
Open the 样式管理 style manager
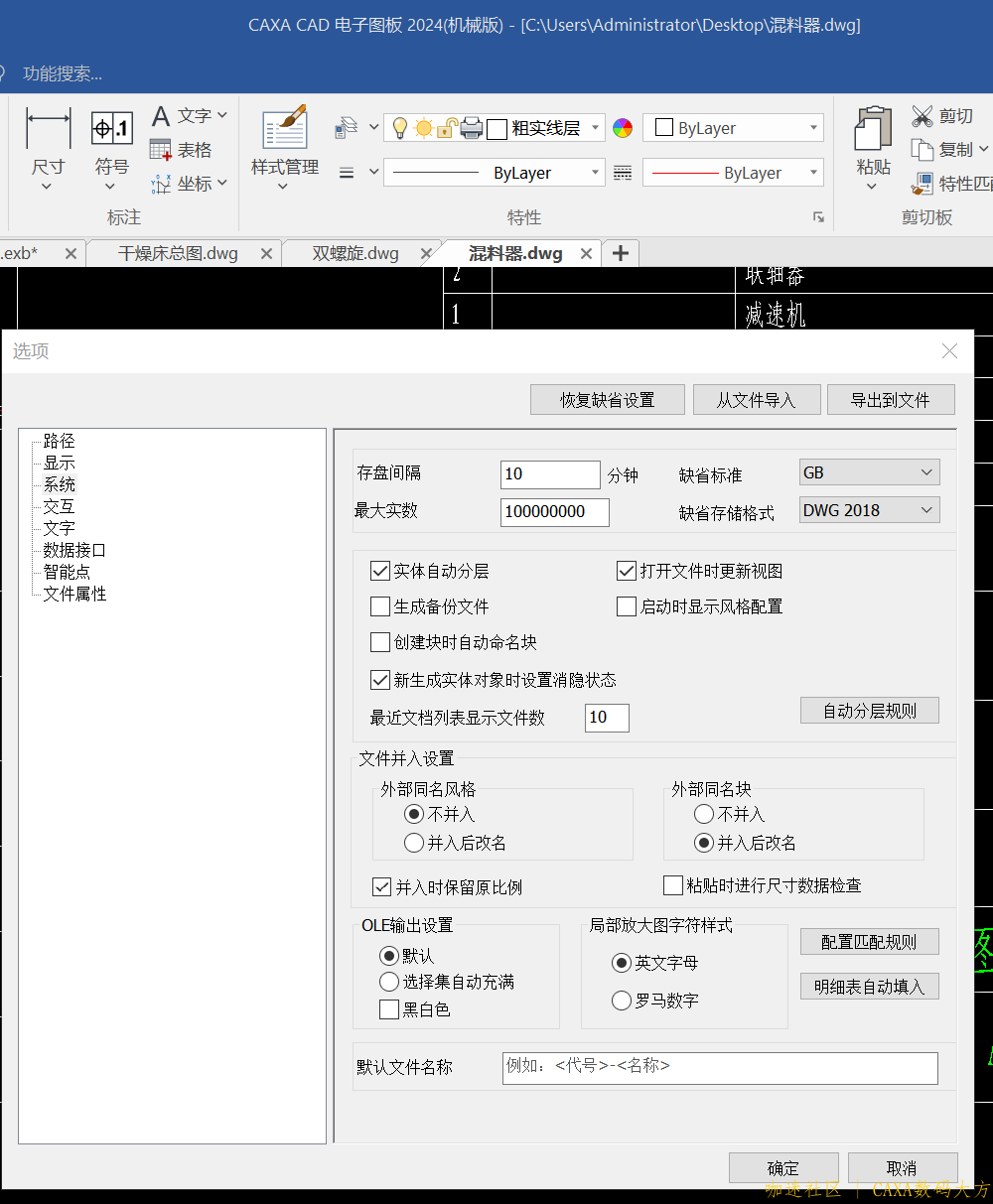tap(285, 130)
